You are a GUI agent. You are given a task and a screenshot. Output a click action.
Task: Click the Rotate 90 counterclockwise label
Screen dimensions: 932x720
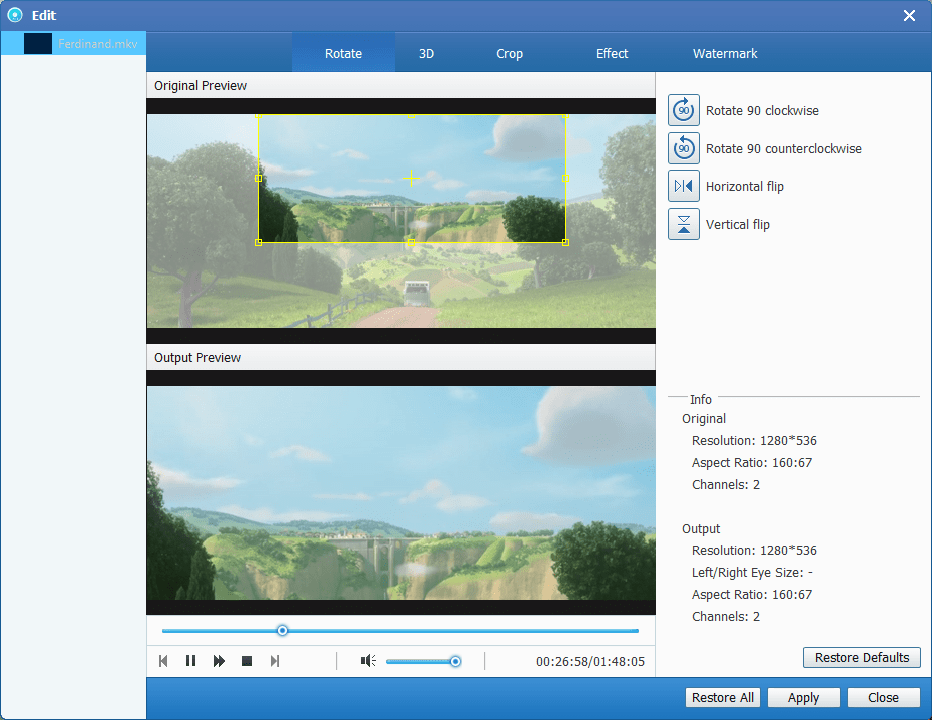coord(783,149)
